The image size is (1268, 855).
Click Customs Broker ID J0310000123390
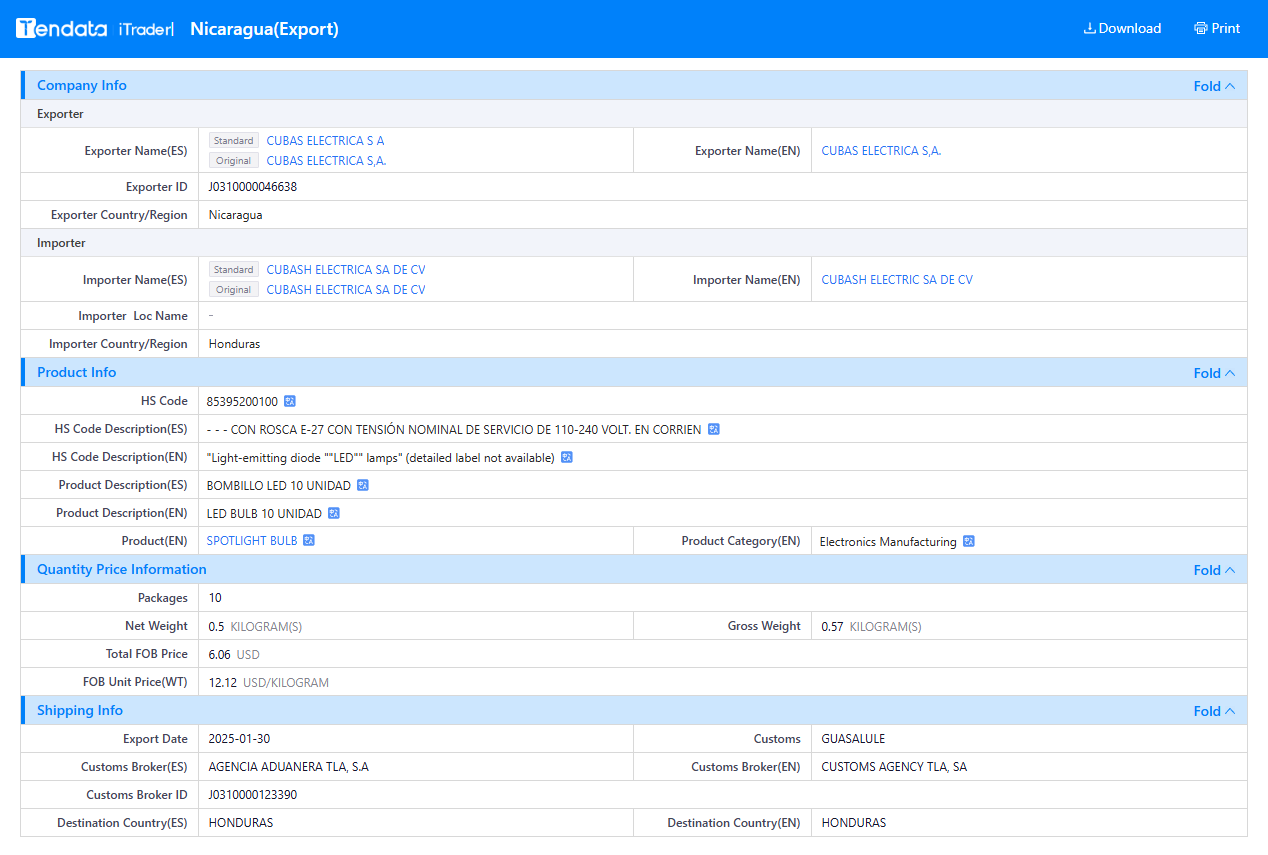tap(253, 795)
